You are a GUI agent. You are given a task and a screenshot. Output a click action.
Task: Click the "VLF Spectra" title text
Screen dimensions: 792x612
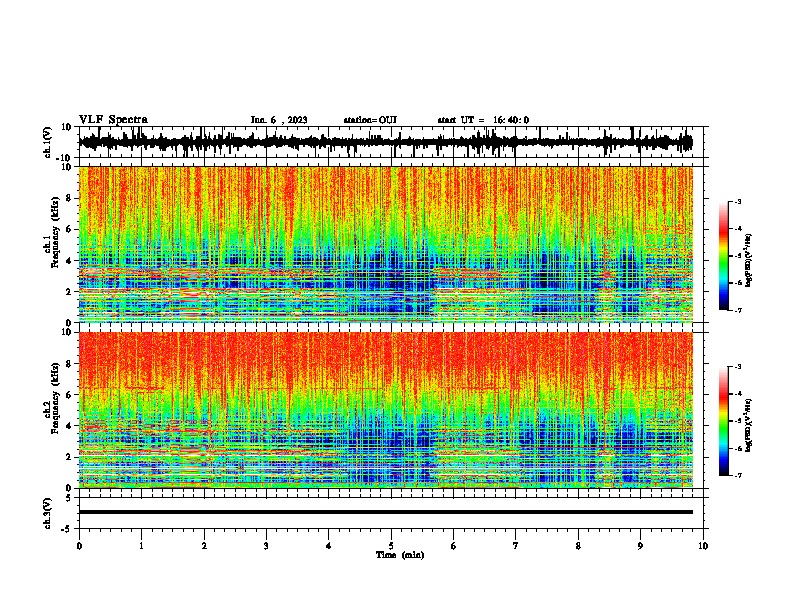coord(113,119)
